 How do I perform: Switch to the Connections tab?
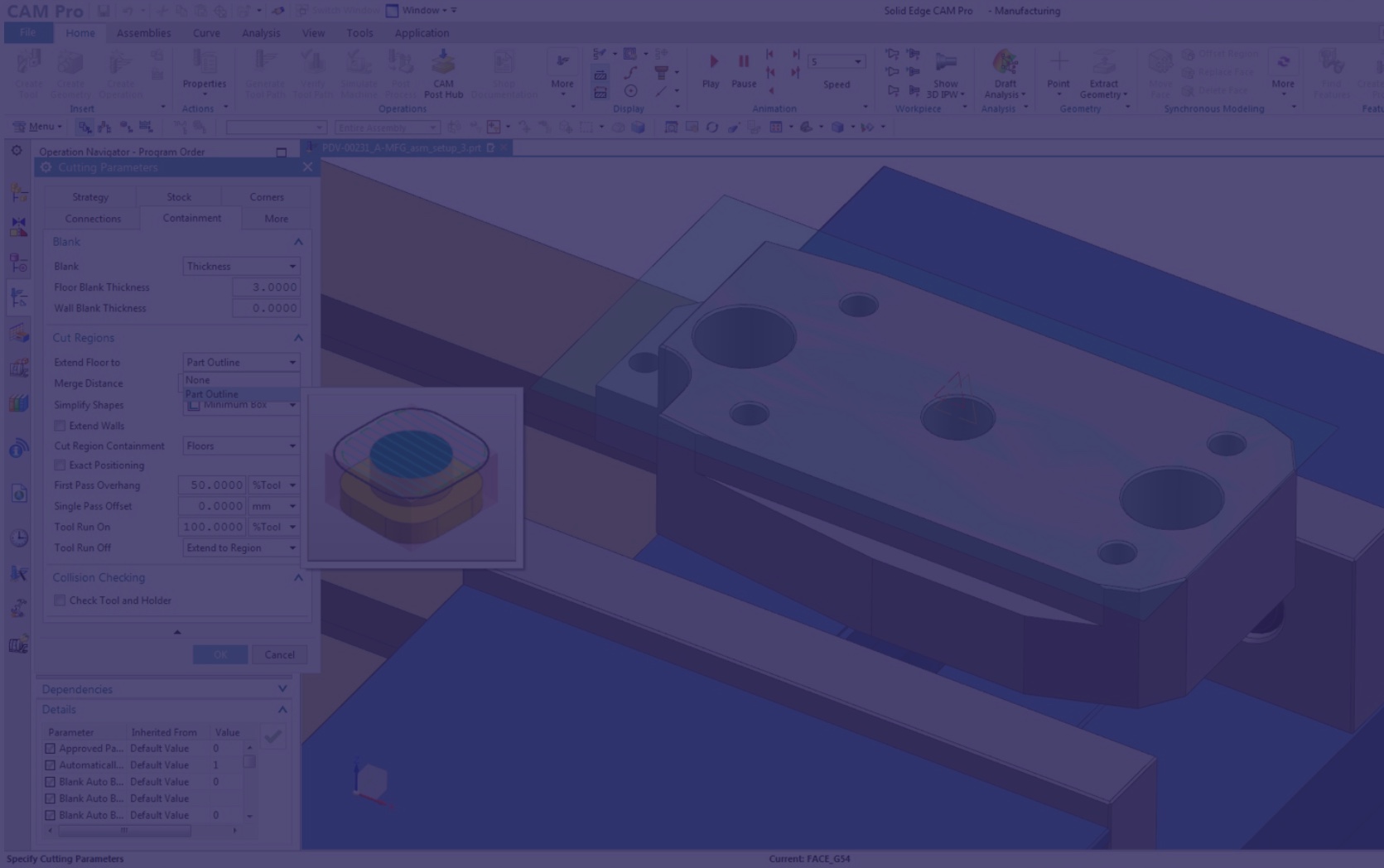click(x=93, y=219)
